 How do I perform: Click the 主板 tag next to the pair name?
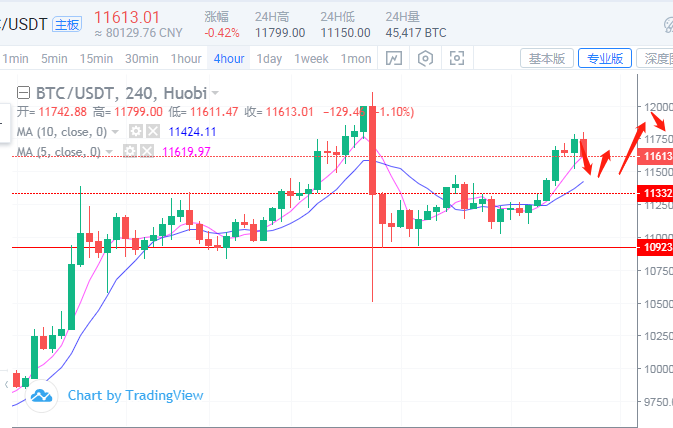tap(67, 22)
